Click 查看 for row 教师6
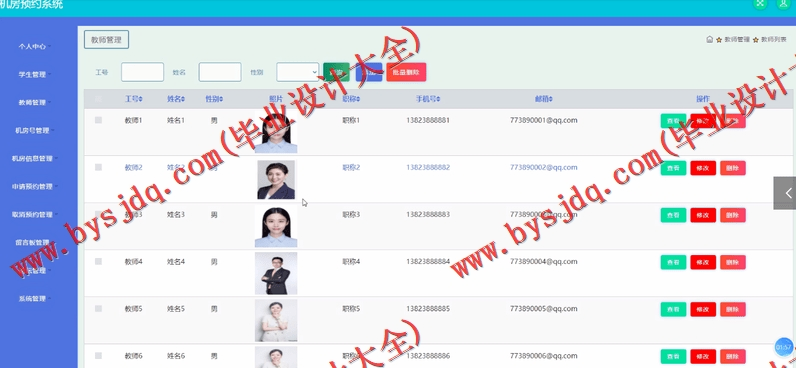This screenshot has height=368, width=796. coord(673,356)
